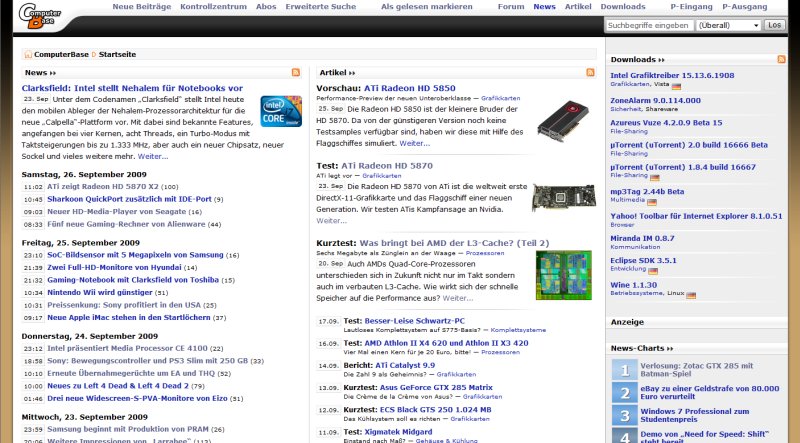
Task: Open Nintendo Wii wird günstiger news
Action: pyautogui.click(x=99, y=292)
